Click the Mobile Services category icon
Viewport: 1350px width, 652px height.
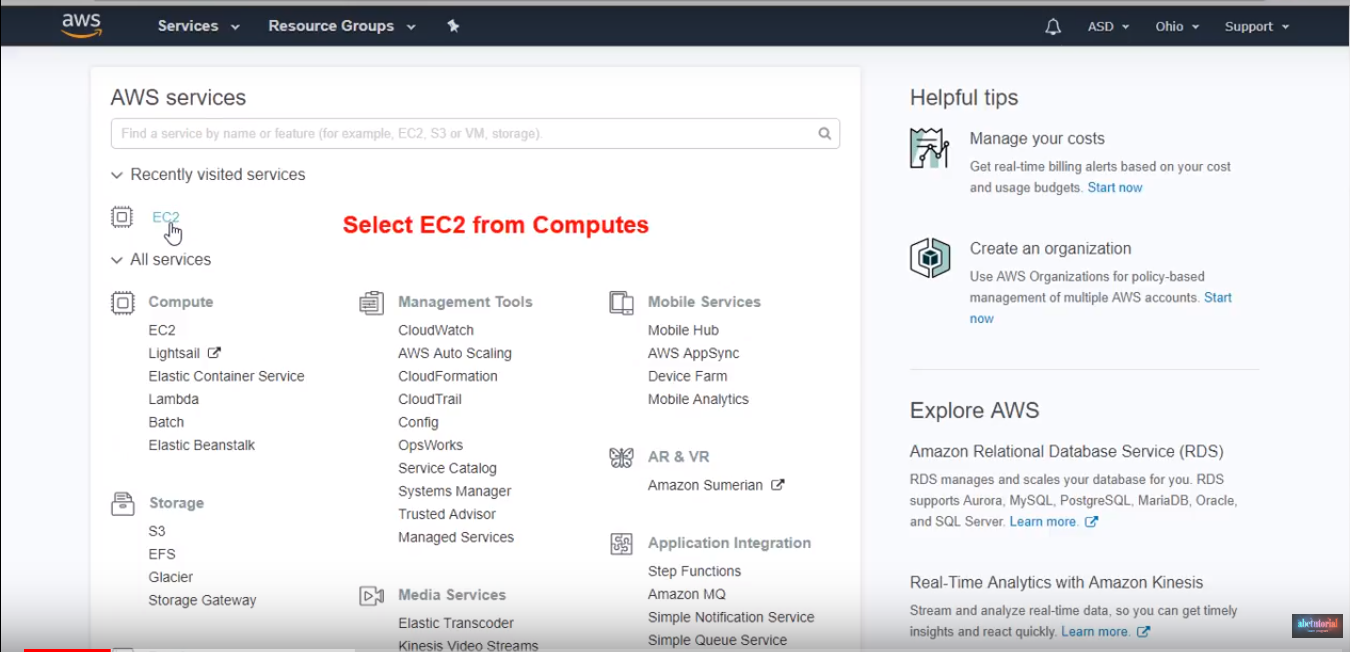click(621, 303)
